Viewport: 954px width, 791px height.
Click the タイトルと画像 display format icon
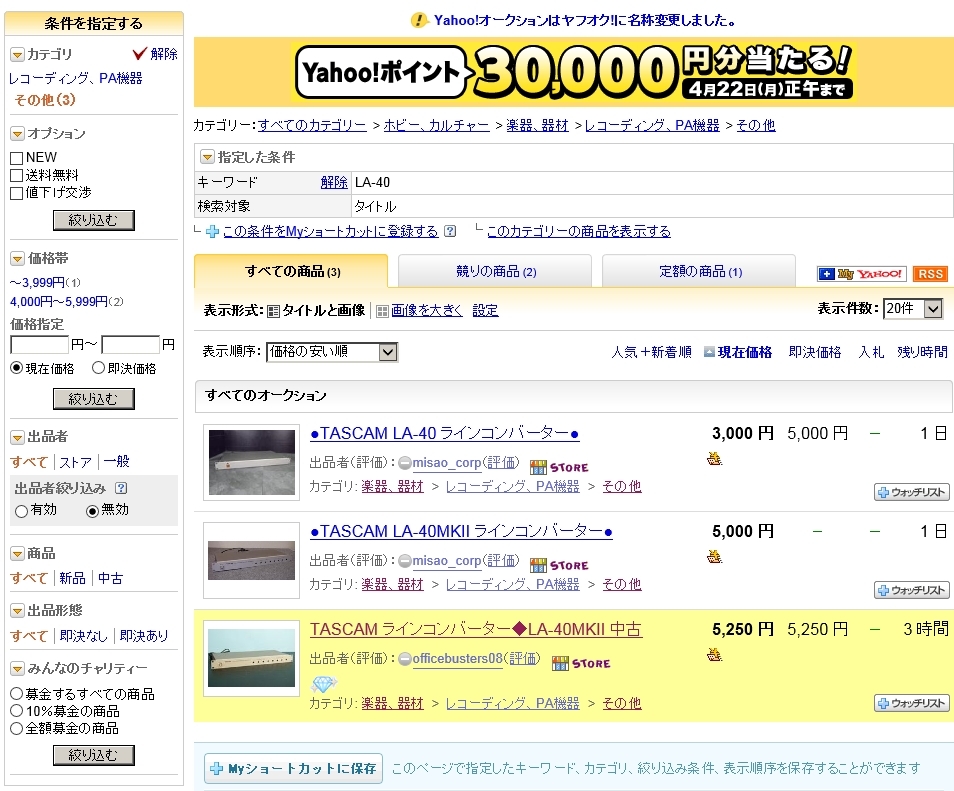tap(273, 311)
